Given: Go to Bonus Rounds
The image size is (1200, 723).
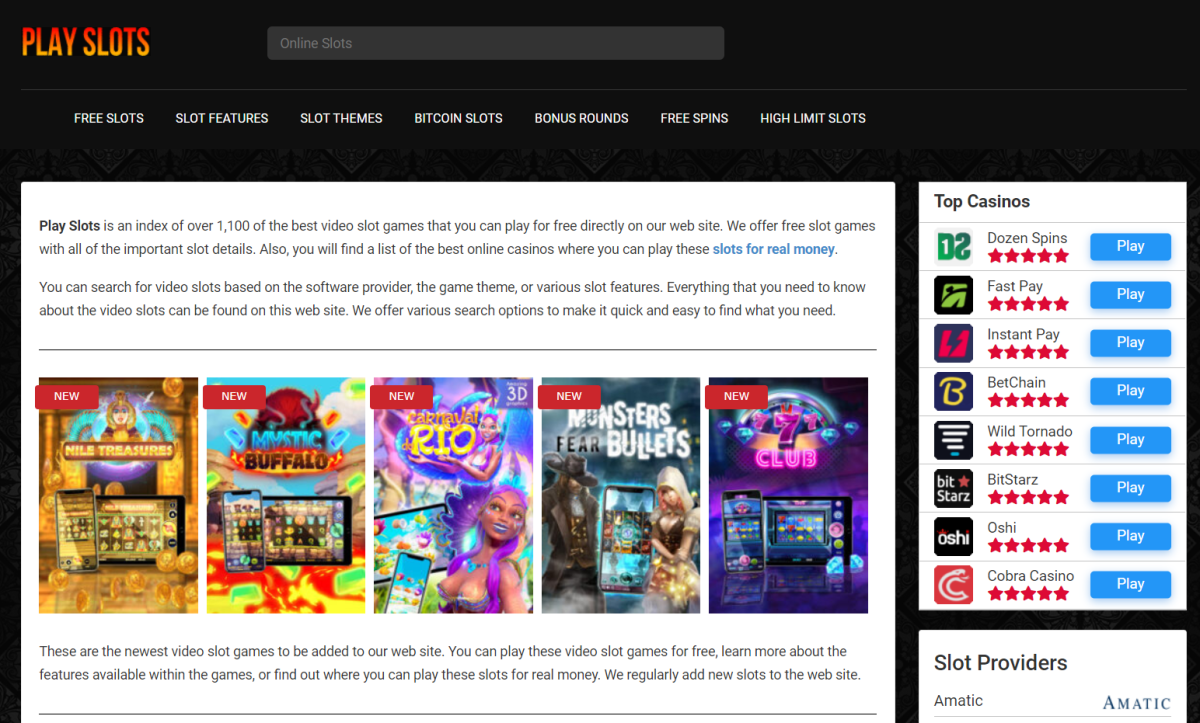Looking at the screenshot, I should pos(581,118).
